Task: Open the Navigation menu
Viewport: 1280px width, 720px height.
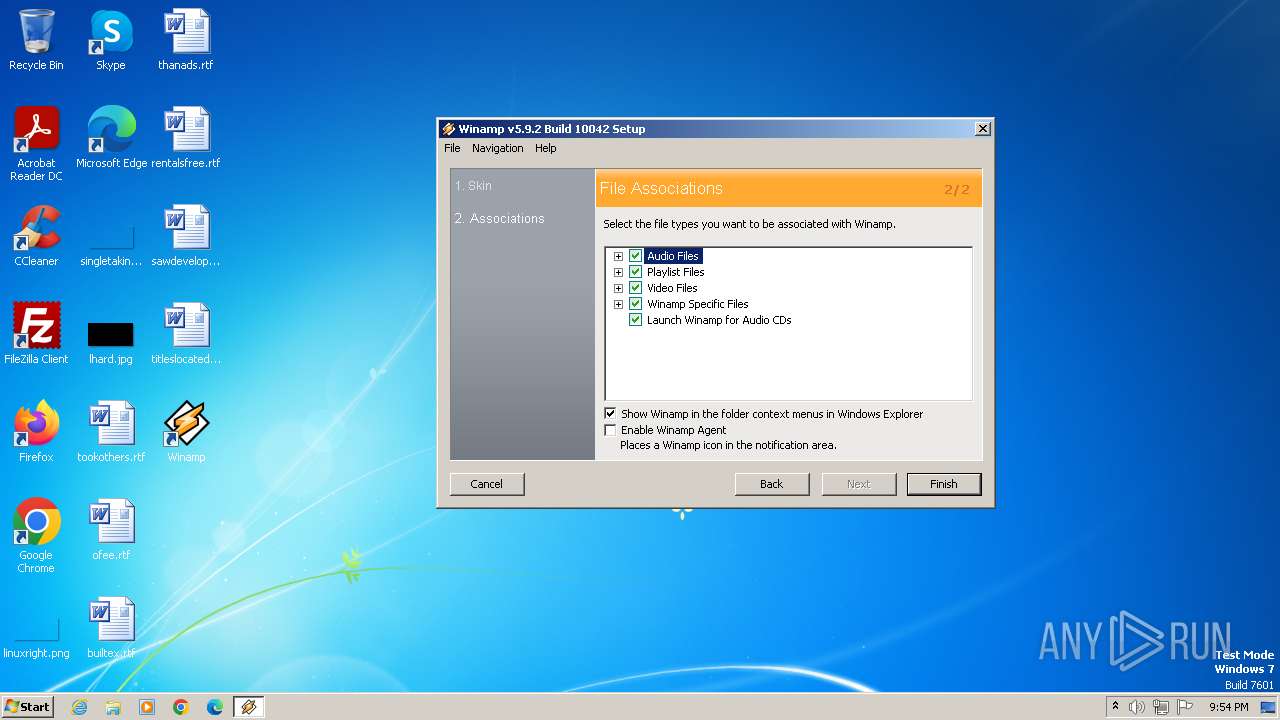Action: pyautogui.click(x=497, y=148)
